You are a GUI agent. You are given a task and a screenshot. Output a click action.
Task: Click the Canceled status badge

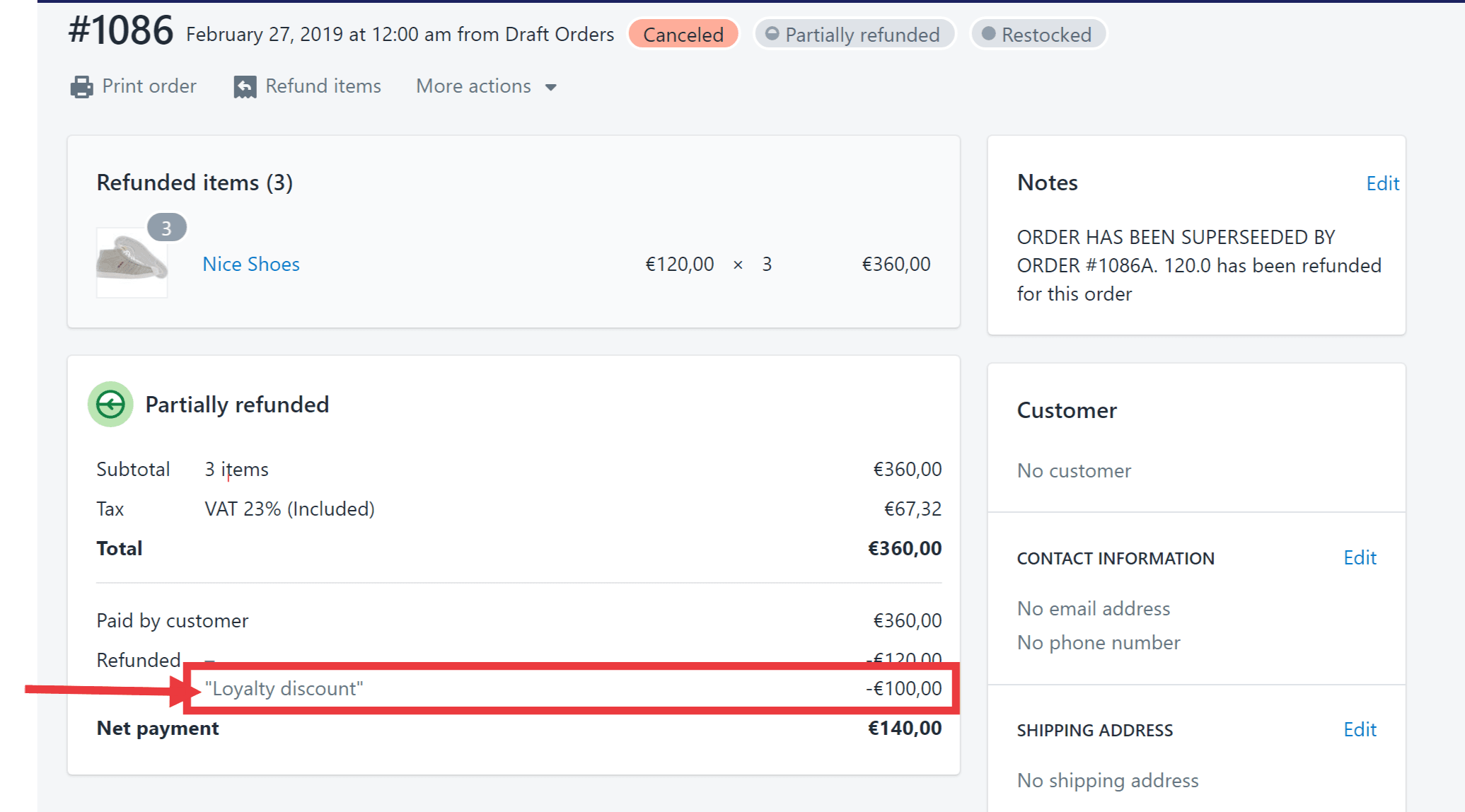click(683, 35)
